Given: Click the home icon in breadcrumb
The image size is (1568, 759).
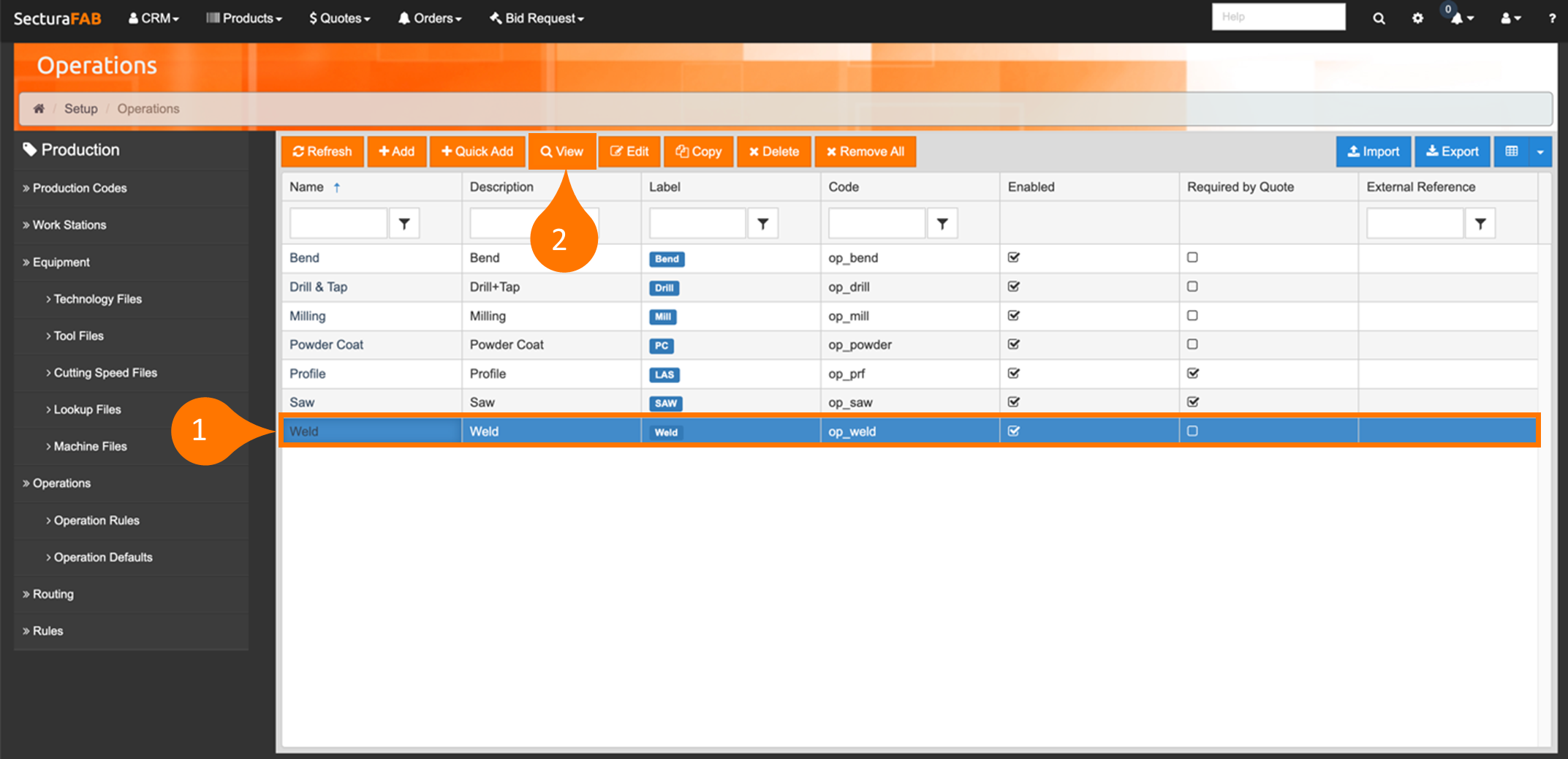Looking at the screenshot, I should (39, 108).
